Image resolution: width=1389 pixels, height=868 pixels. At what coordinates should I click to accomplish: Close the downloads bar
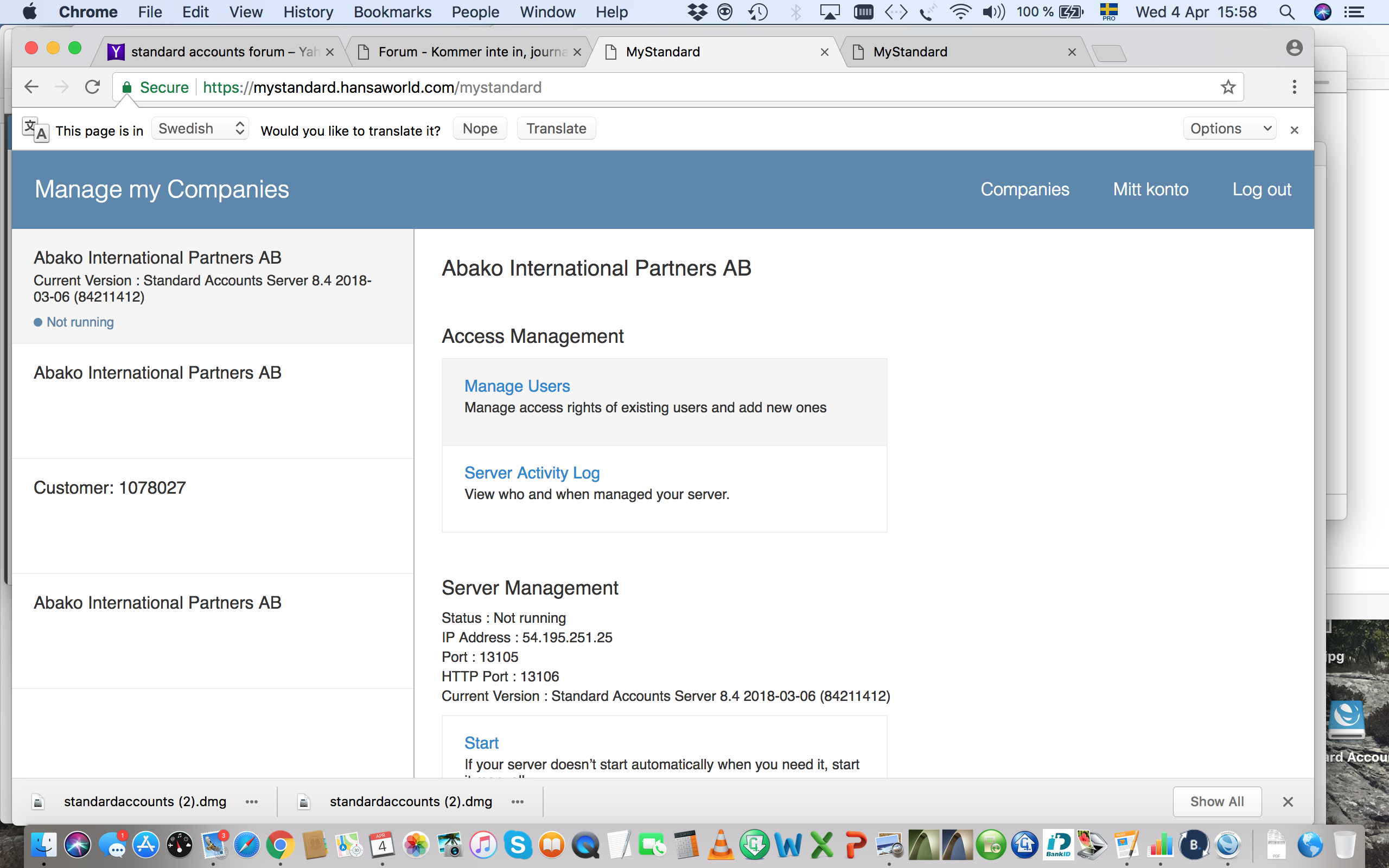[1288, 801]
